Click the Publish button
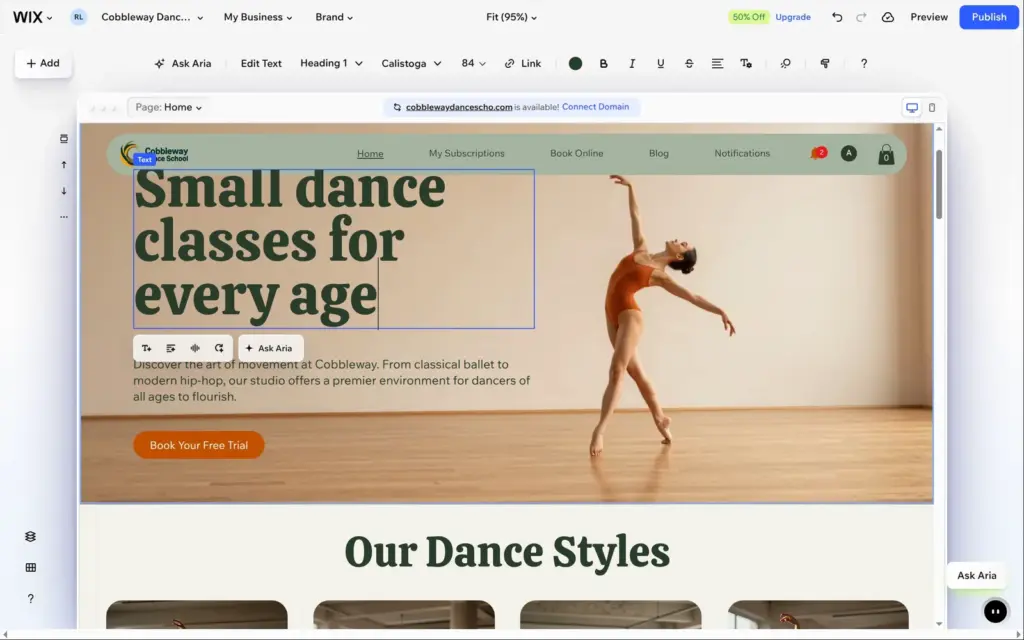The image size is (1024, 640). pyautogui.click(x=989, y=17)
